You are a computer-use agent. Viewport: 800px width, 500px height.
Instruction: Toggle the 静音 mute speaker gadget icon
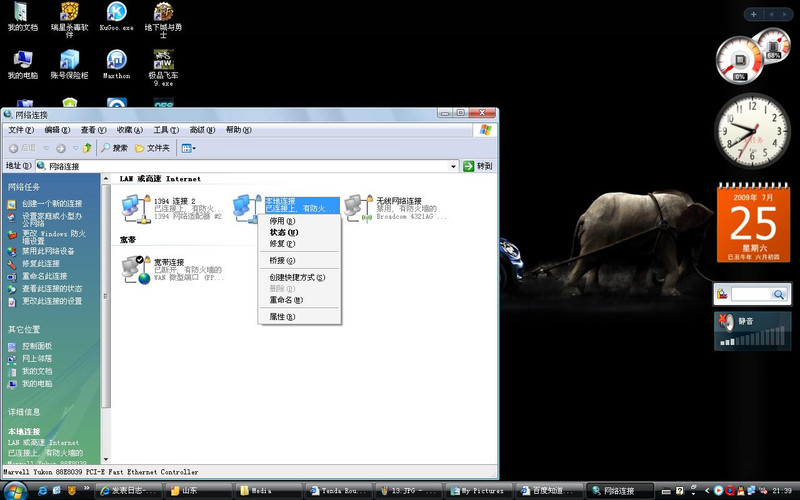click(726, 323)
